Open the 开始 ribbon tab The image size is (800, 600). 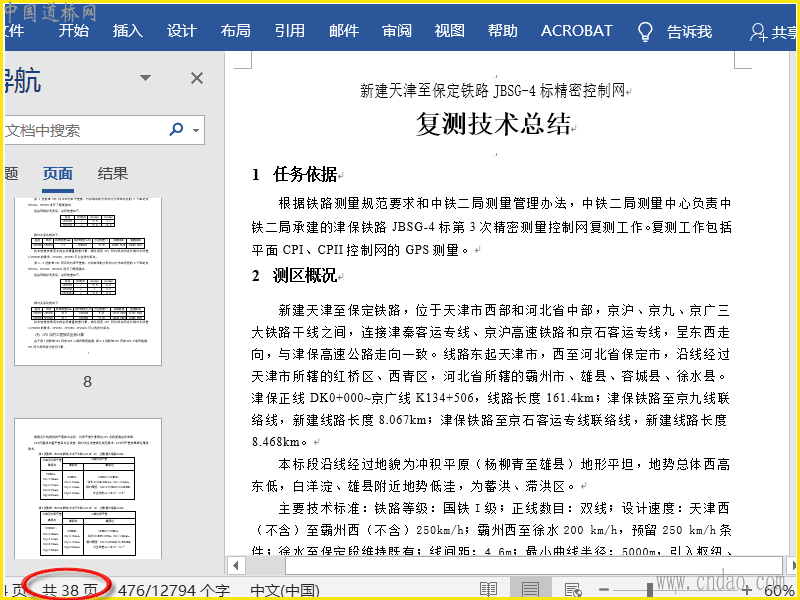coord(73,31)
